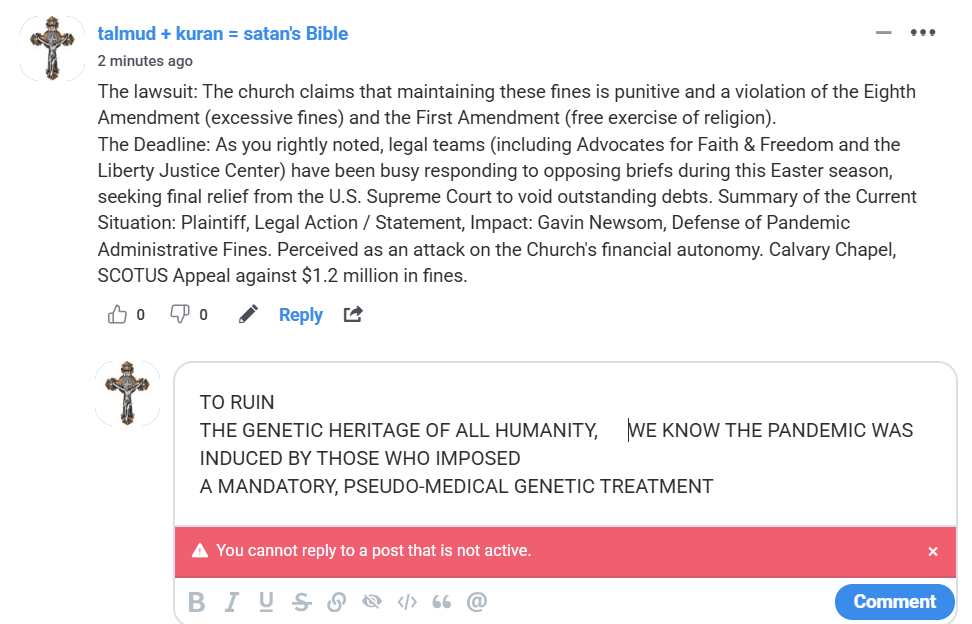Upvote the comment with thumbs up
The width and height of the screenshot is (972, 624).
(x=118, y=315)
